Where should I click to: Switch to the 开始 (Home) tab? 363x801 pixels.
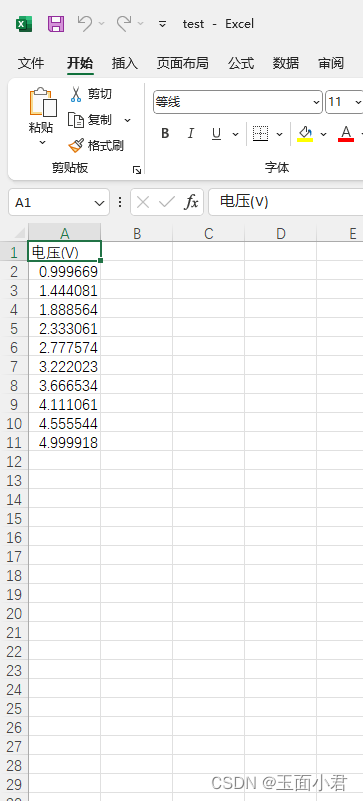[80, 63]
